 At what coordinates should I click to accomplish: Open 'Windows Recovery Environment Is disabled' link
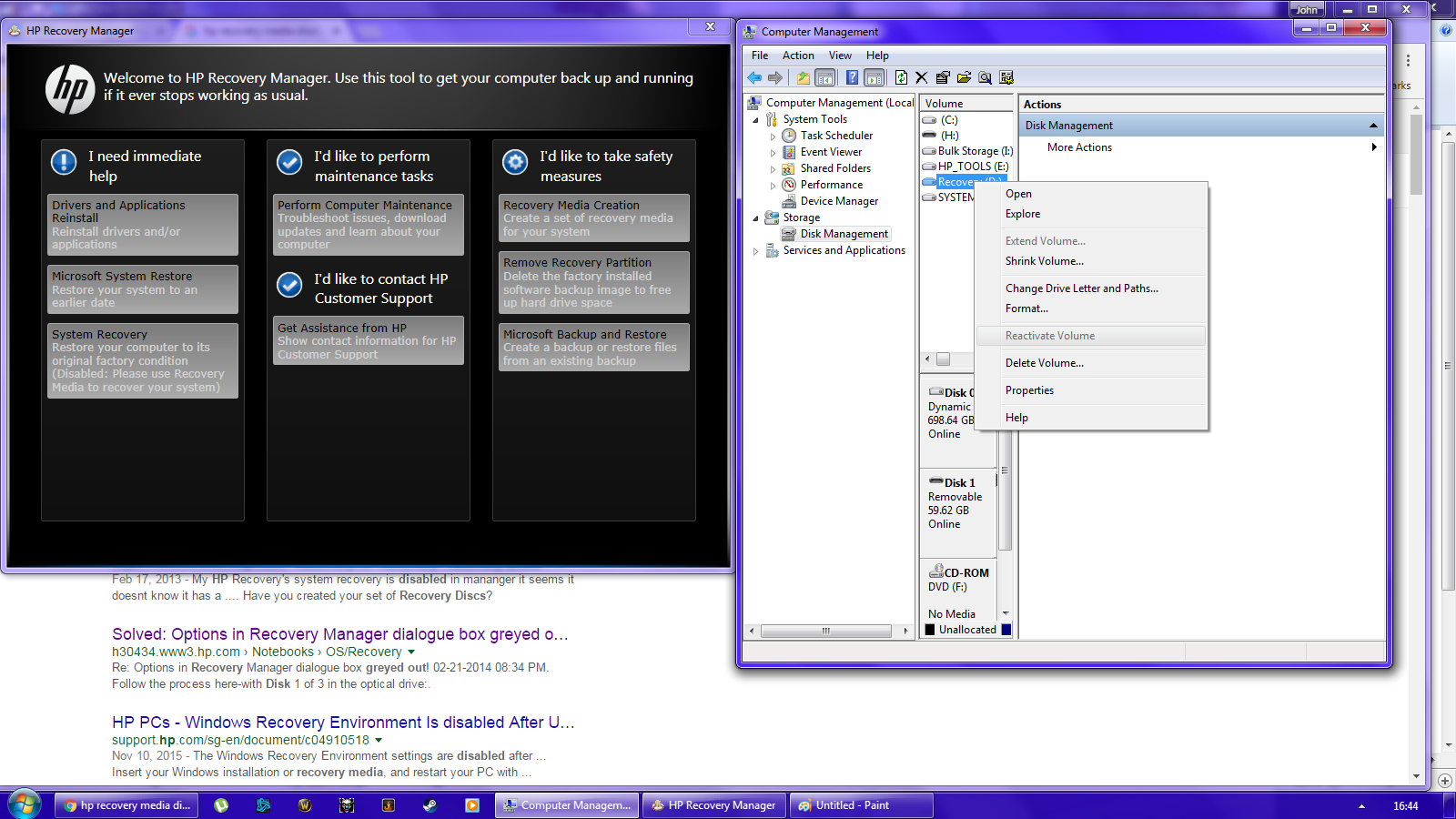[x=343, y=723]
